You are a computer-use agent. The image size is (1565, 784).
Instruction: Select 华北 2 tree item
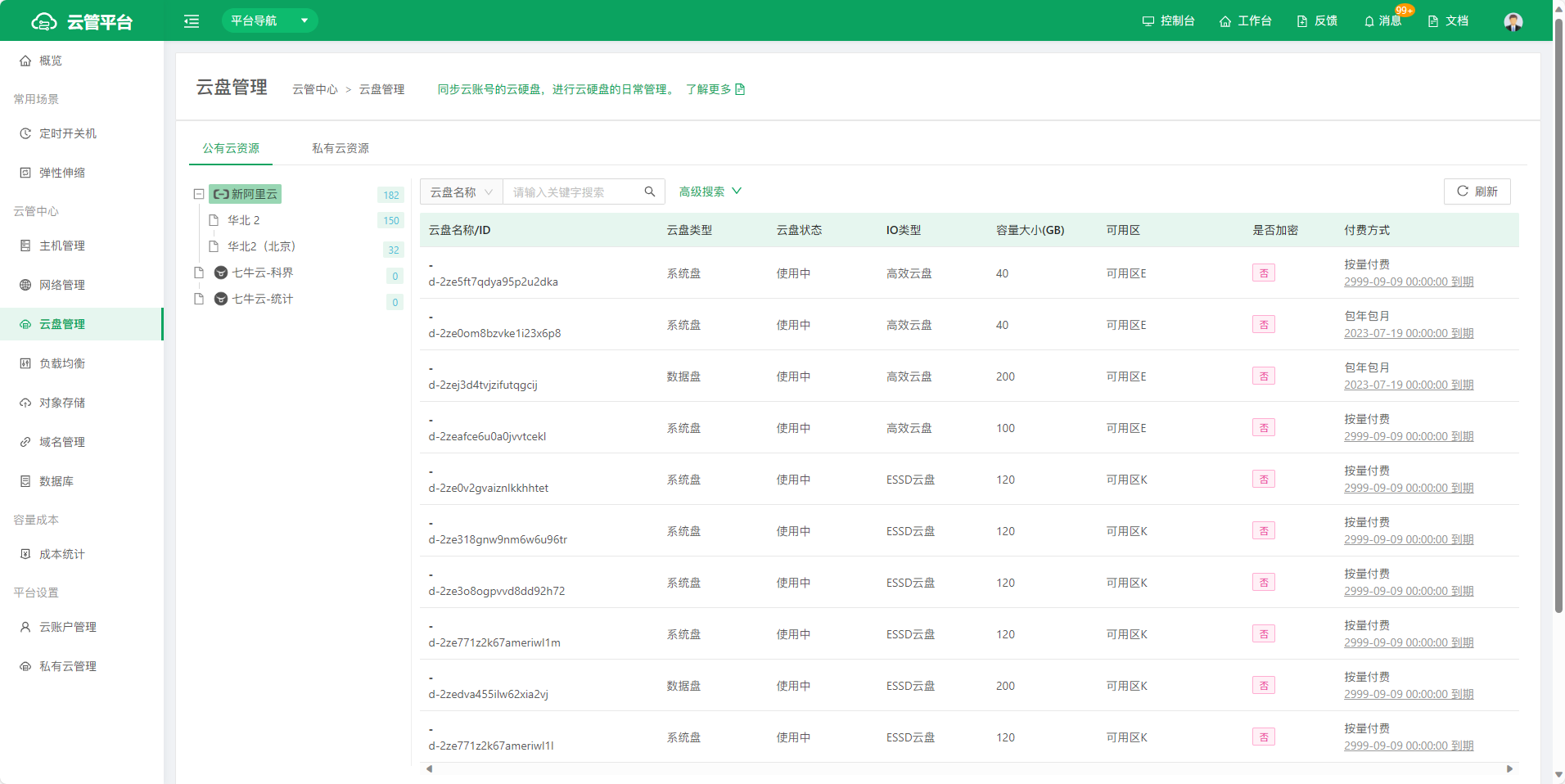pos(244,220)
